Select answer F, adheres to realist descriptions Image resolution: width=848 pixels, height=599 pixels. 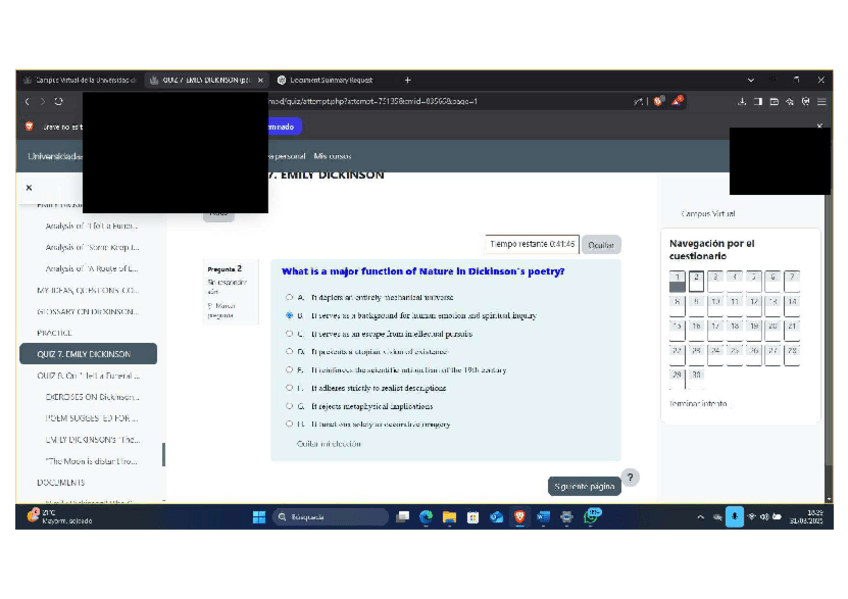pos(289,388)
